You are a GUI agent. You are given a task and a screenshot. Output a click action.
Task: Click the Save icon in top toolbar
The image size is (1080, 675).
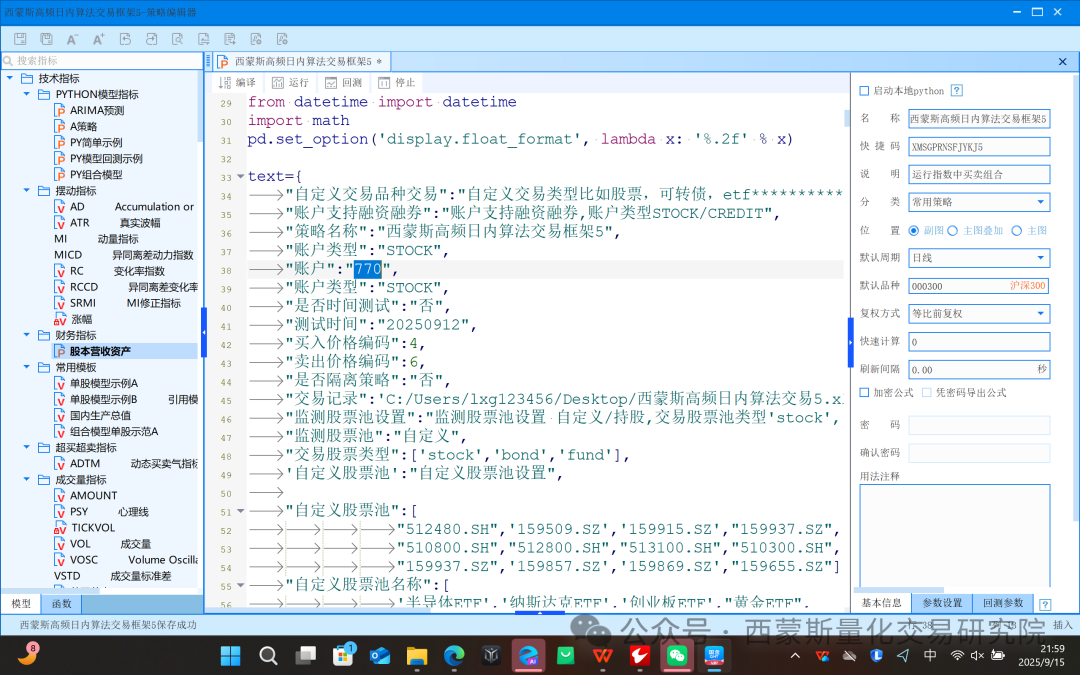click(x=20, y=39)
